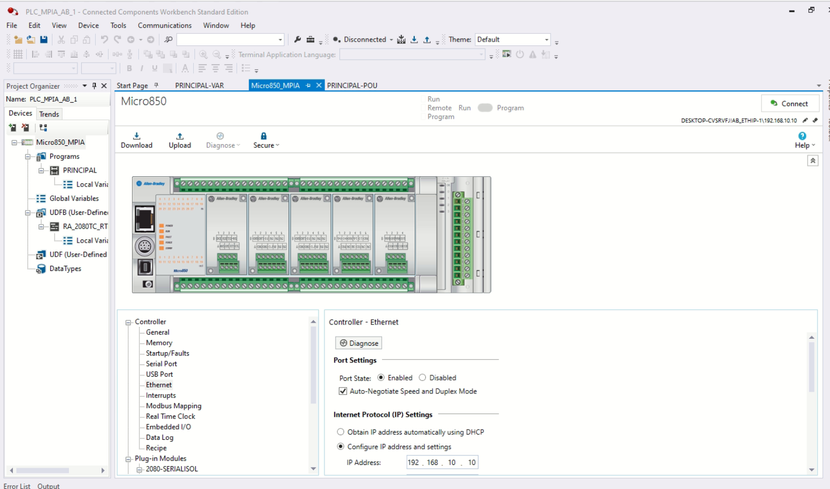Open the Help icon in the Micro850 panel
This screenshot has width=830, height=489.
[x=802, y=136]
